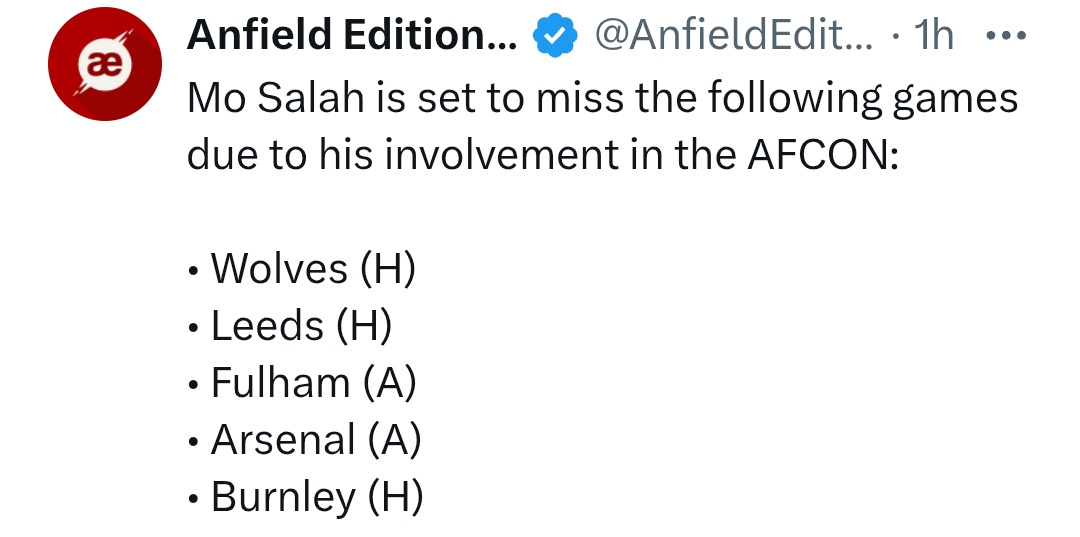
Task: Click the (H) marker beside Burnley
Action: point(395,497)
